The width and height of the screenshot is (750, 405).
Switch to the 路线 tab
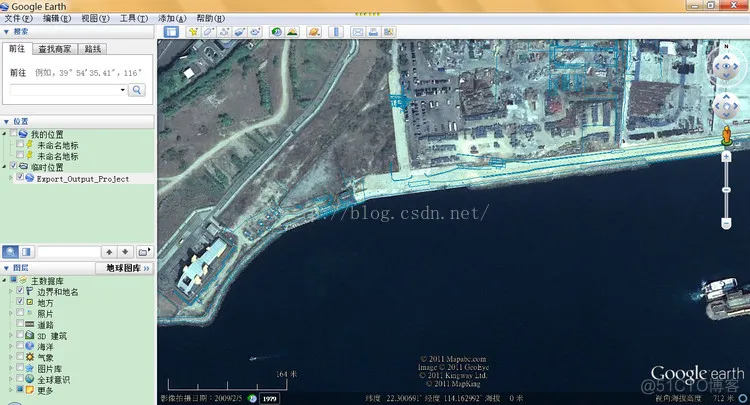tap(93, 49)
